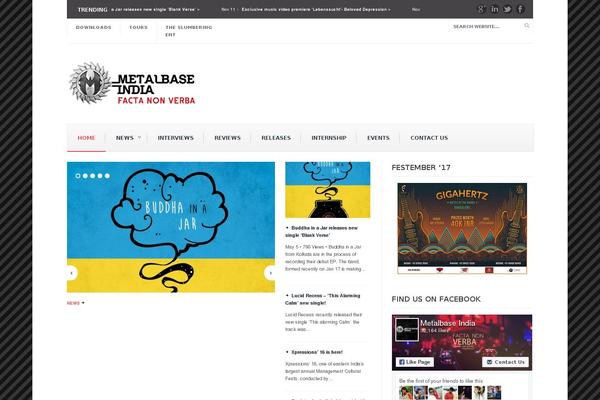Go to previous slide arrow
This screenshot has width=600, height=400.
point(72,273)
